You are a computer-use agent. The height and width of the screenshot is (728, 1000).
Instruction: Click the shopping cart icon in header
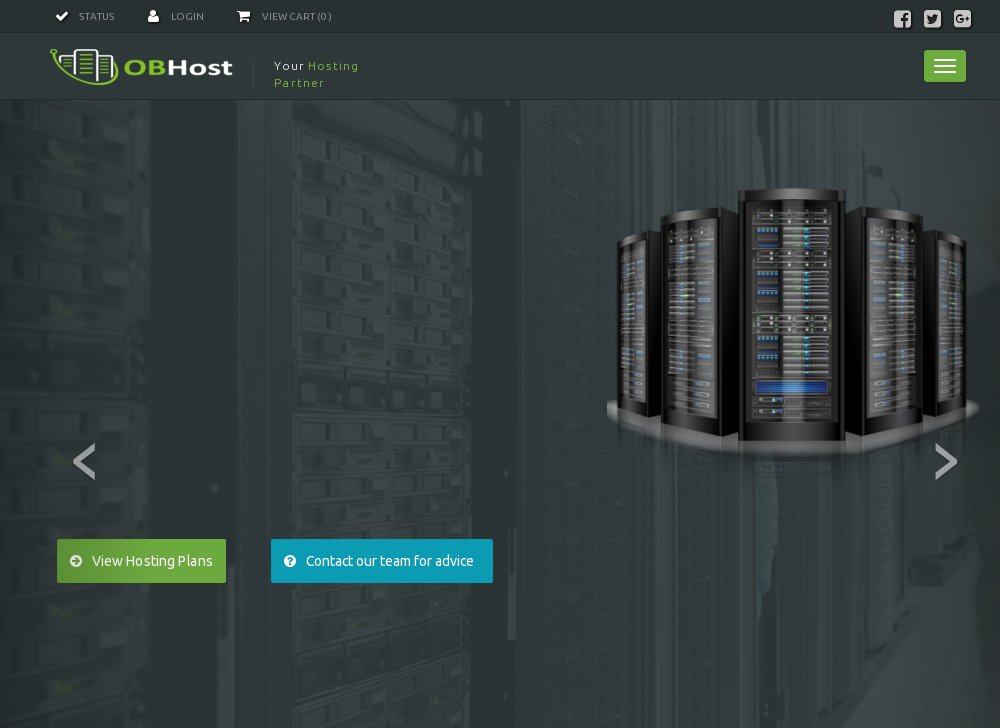click(x=243, y=16)
